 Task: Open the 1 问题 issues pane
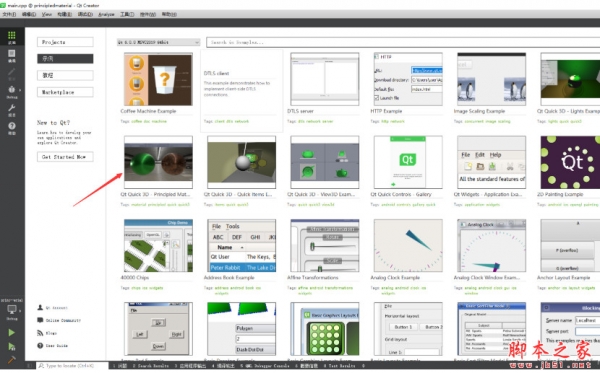point(119,366)
